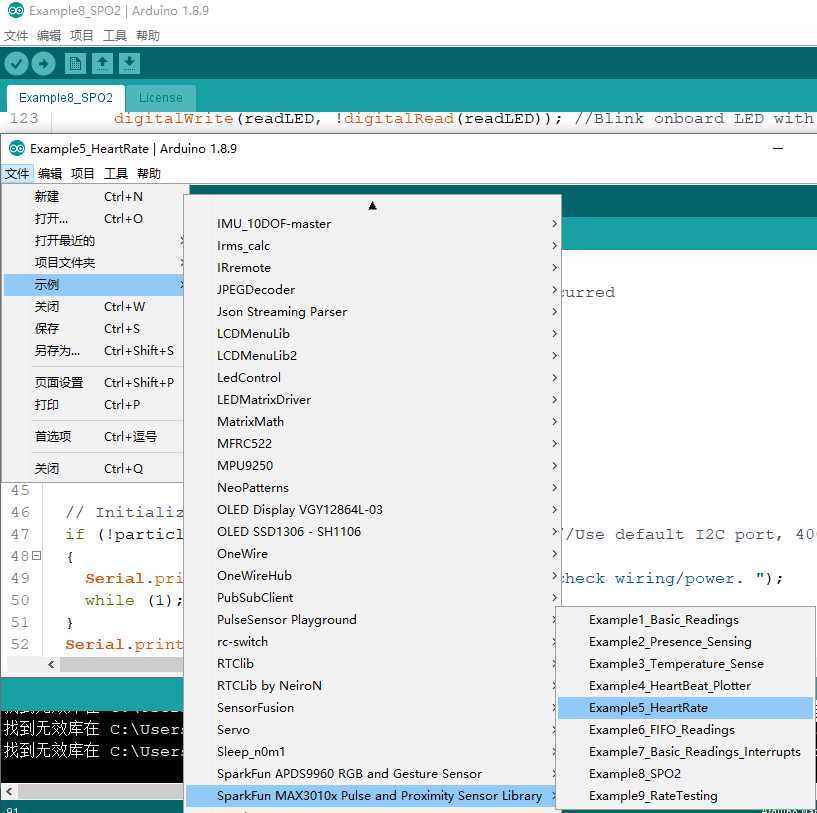This screenshot has width=817, height=813.
Task: Expand LedControl examples
Action: pyautogui.click(x=373, y=377)
